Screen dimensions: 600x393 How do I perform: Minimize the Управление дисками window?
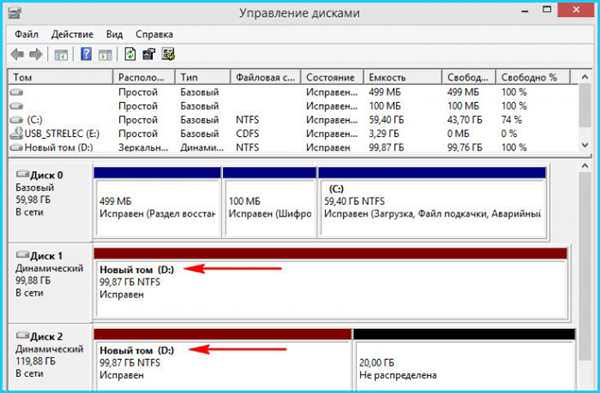pos(525,11)
